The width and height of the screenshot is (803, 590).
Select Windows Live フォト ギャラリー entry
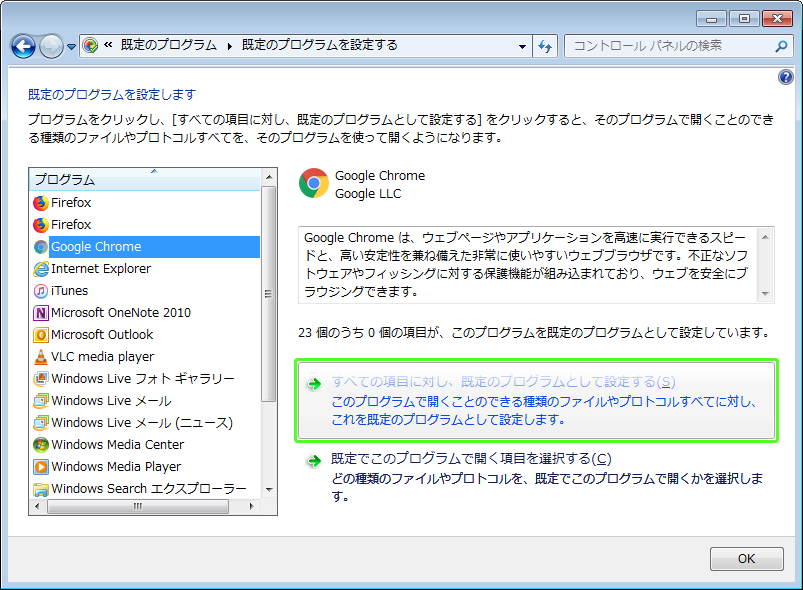click(145, 379)
